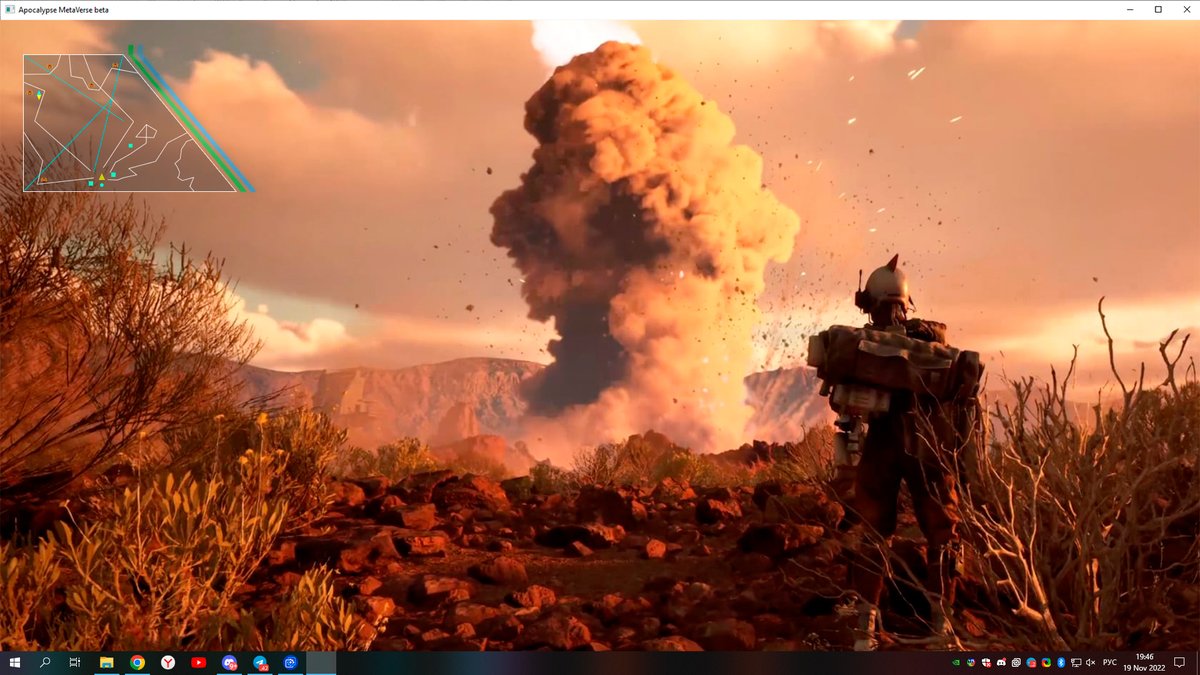
Task: Switch input language via РУС indicator
Action: pos(1110,662)
